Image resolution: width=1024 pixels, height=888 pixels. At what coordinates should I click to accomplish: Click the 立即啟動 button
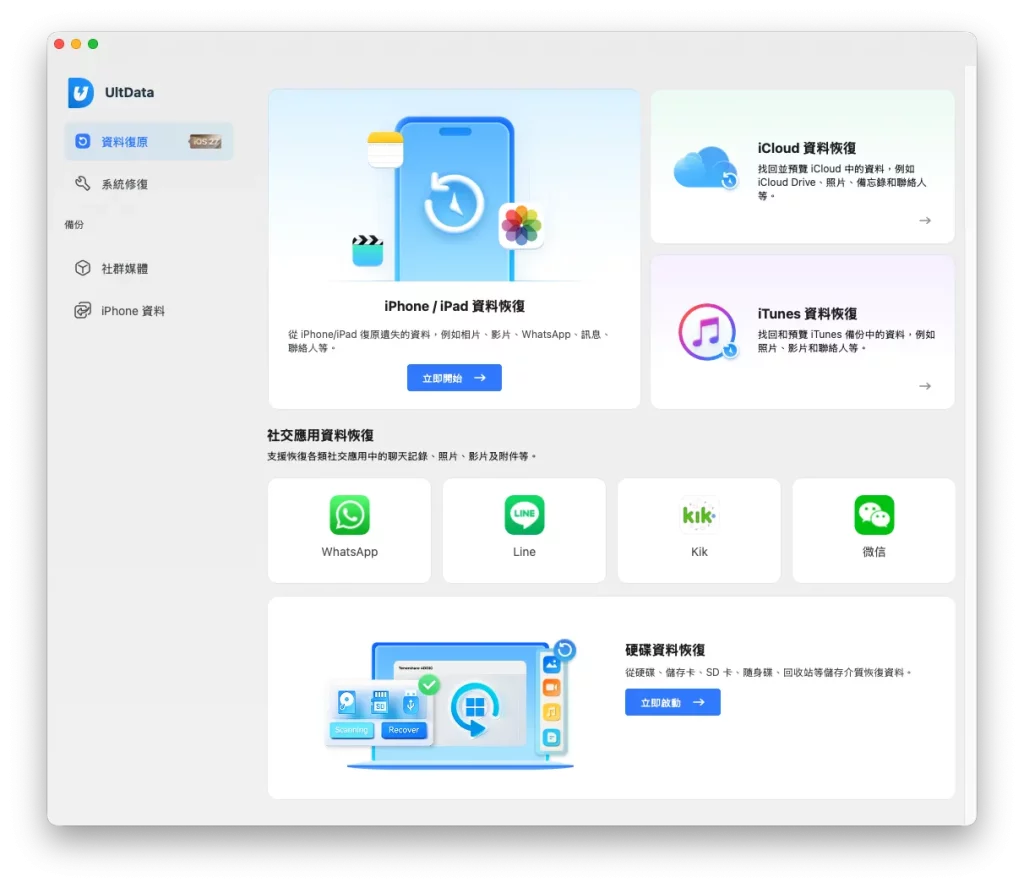pos(673,702)
